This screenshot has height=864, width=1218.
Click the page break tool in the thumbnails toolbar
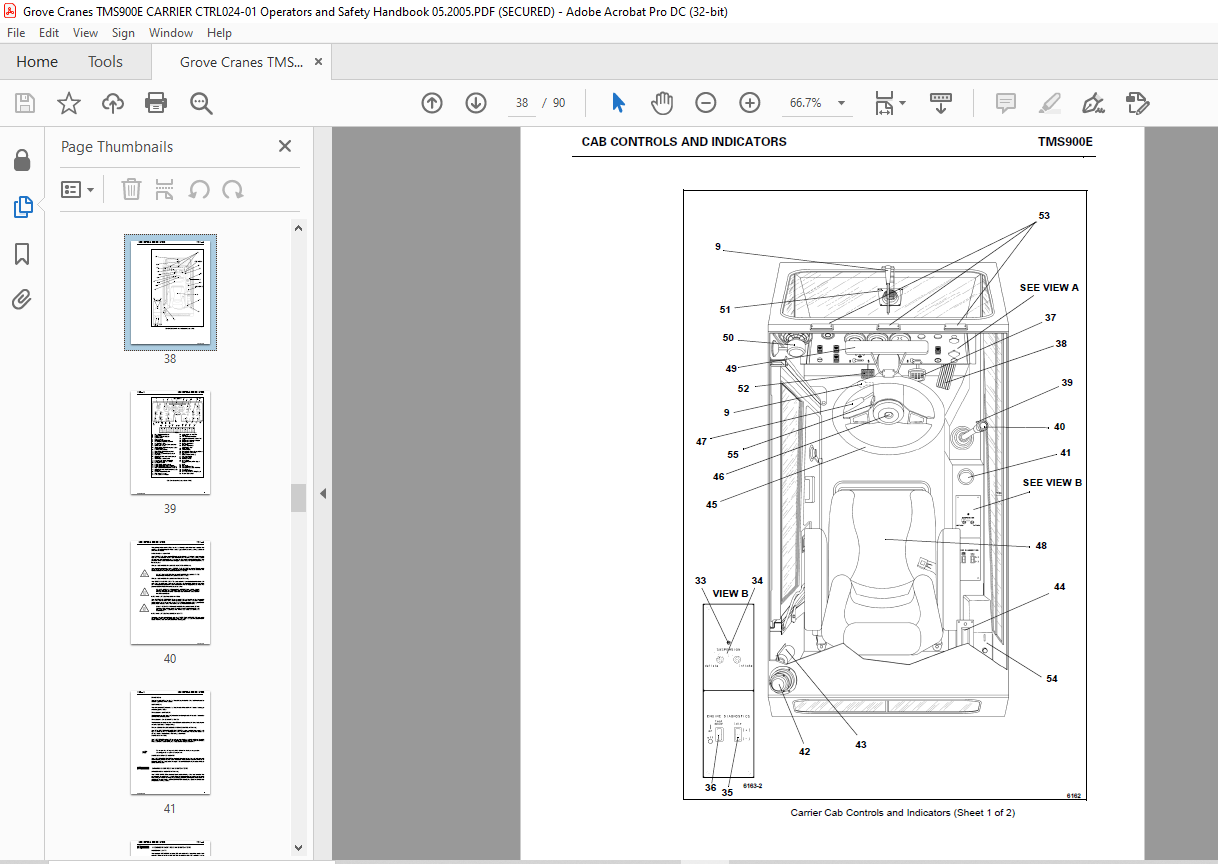click(x=165, y=189)
